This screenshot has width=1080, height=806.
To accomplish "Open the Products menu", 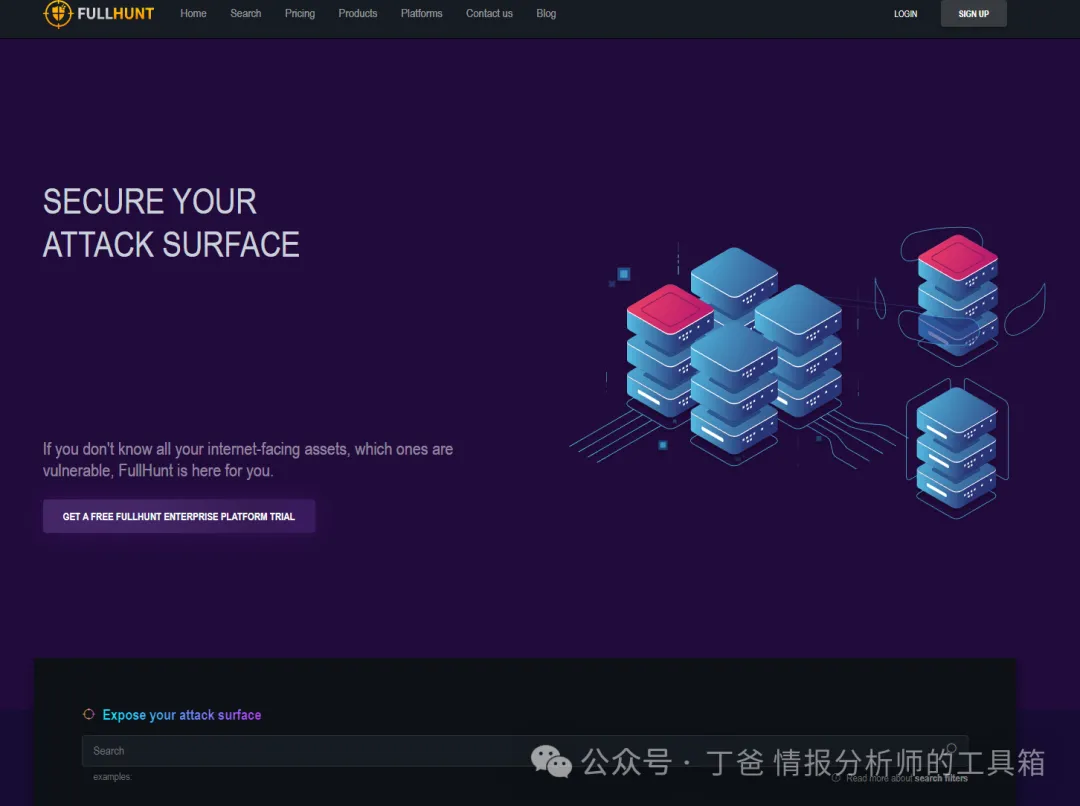I will pos(357,13).
